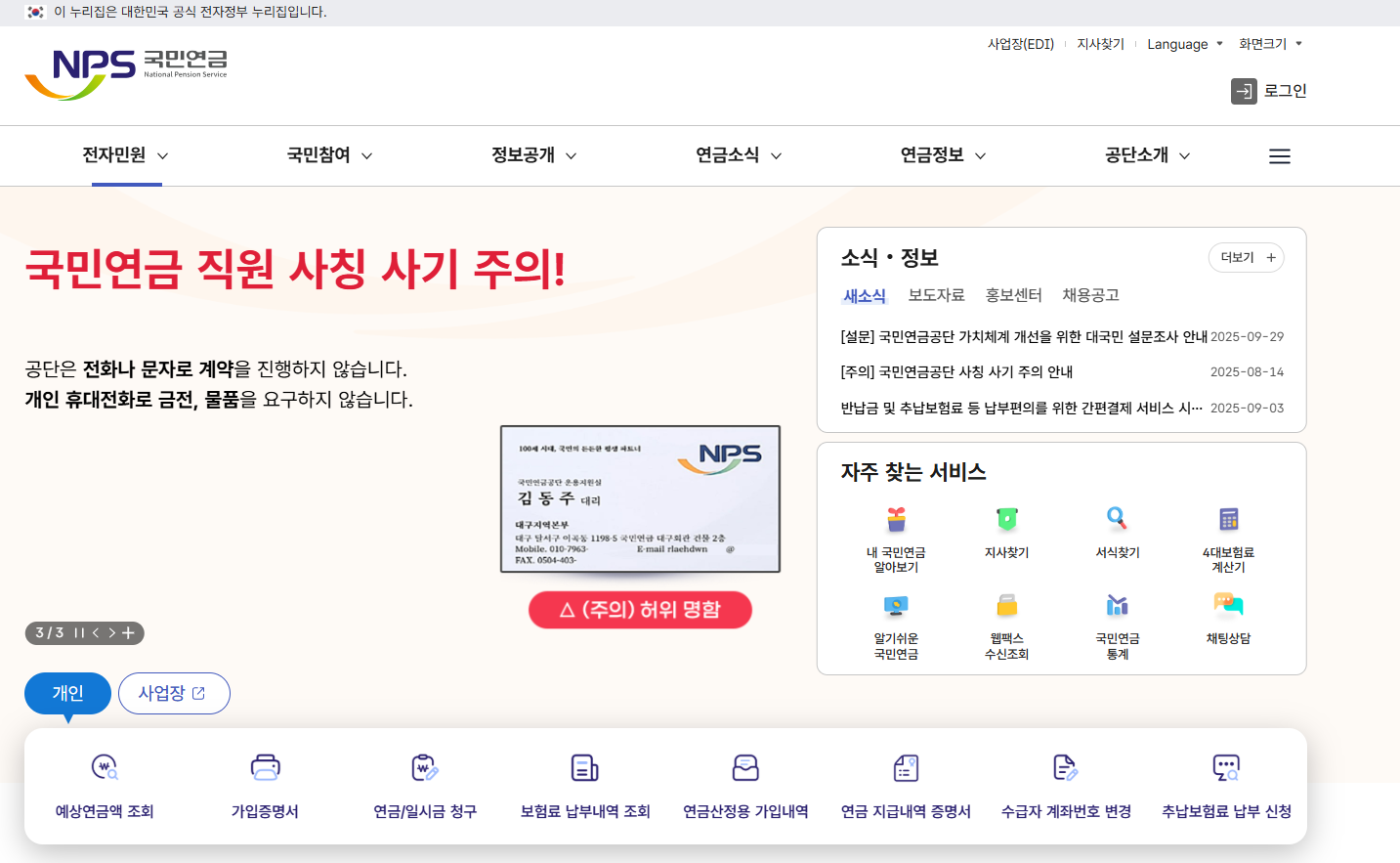
Task: Click the 3 / 3 slide counter
Action: pos(50,633)
